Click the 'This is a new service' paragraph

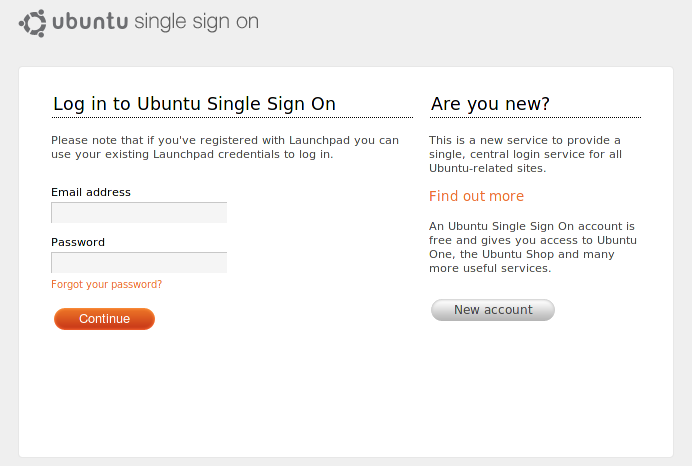coord(525,154)
